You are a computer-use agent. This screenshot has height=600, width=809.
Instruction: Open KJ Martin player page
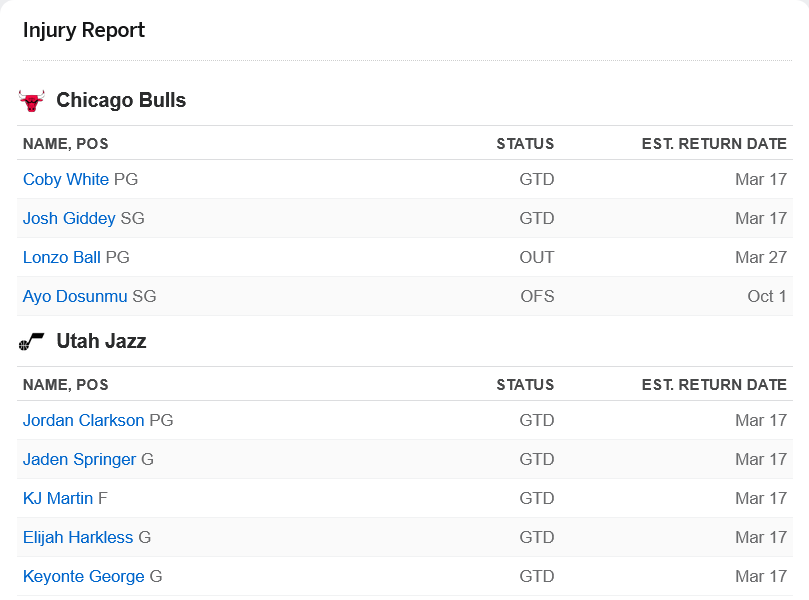[x=58, y=498]
